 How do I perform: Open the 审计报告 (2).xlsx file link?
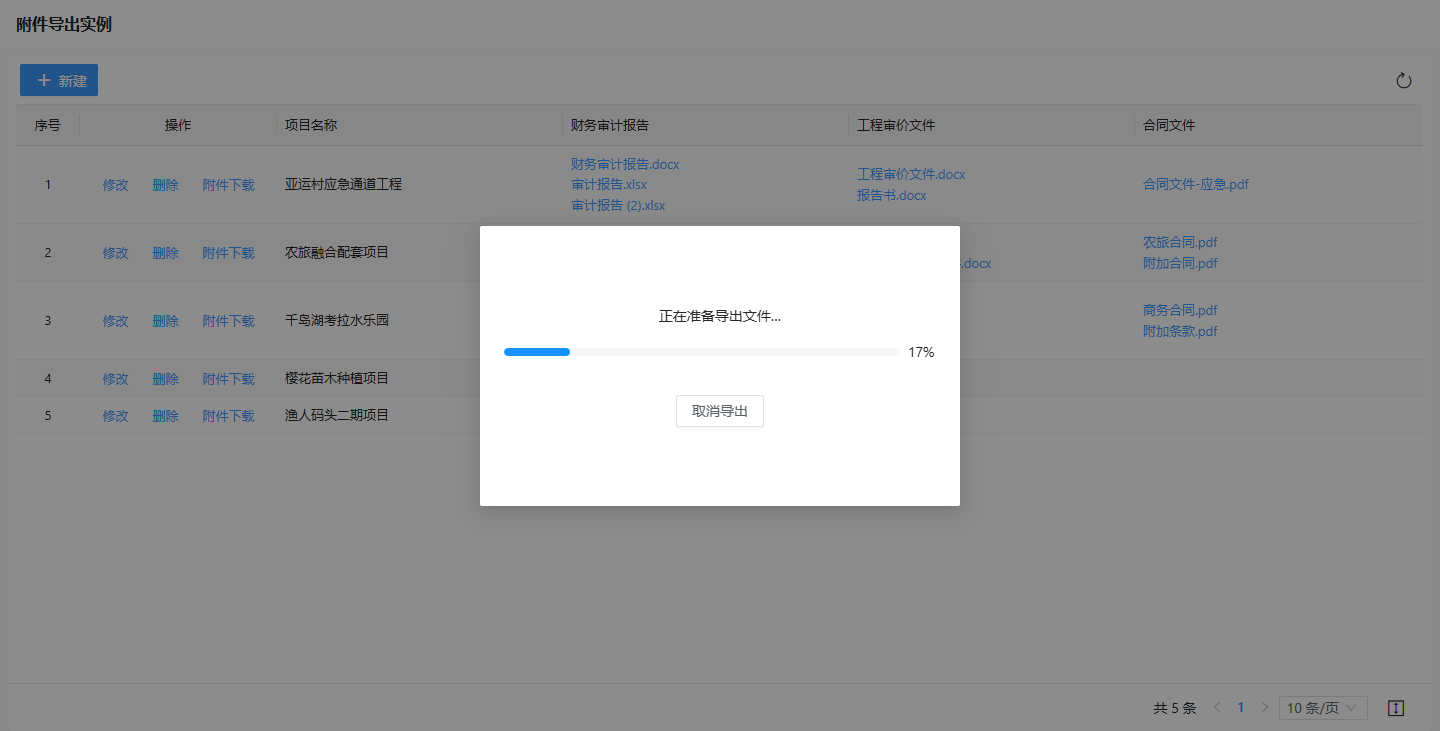pos(618,206)
